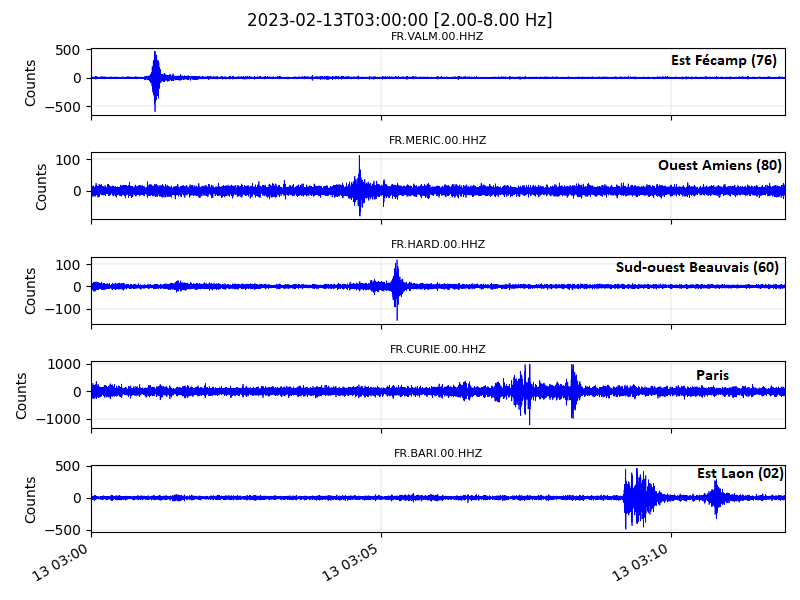
Task: Click the Counts axis label of CURIE plot
Action: [21, 396]
